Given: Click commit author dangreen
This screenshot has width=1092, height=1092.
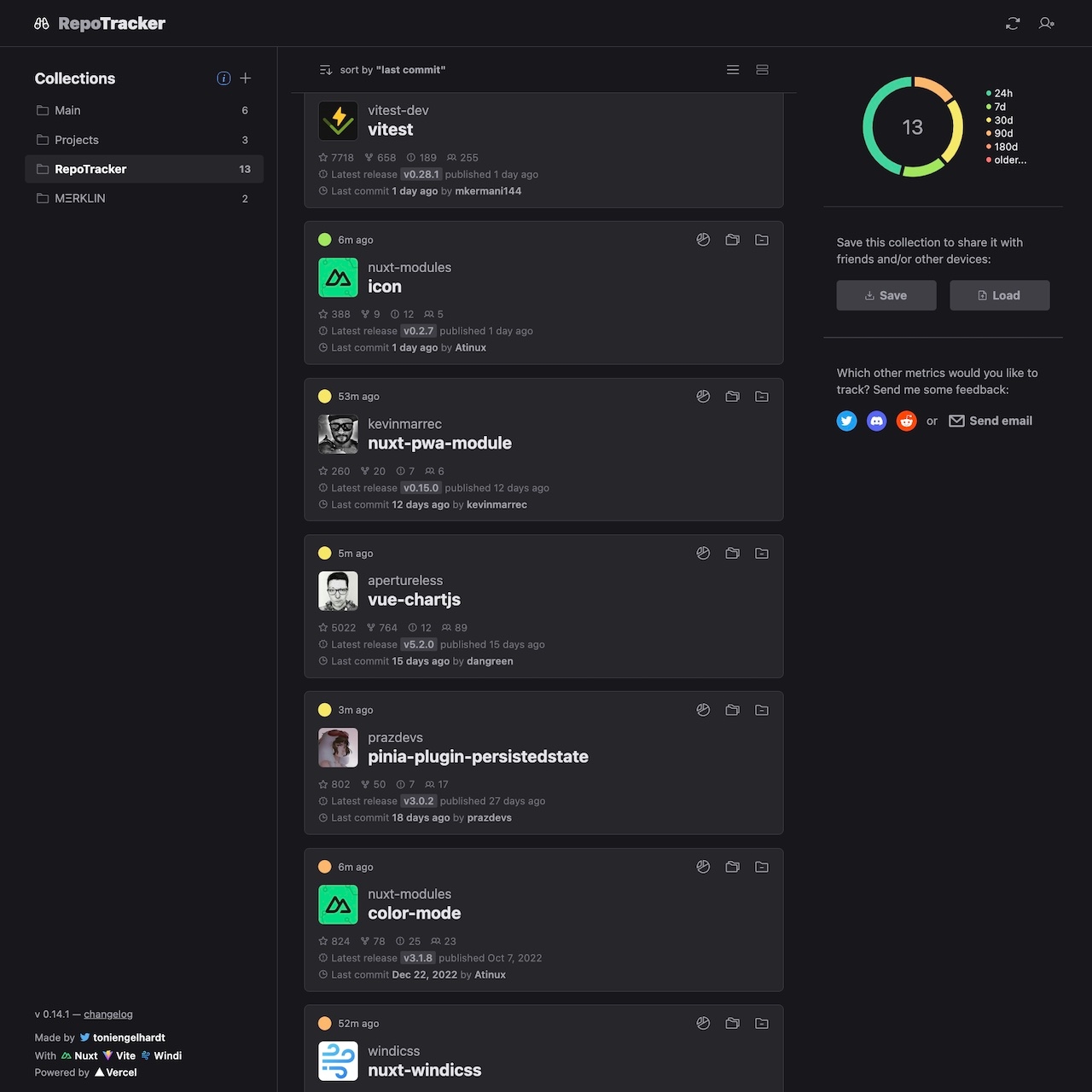Looking at the screenshot, I should tap(490, 661).
